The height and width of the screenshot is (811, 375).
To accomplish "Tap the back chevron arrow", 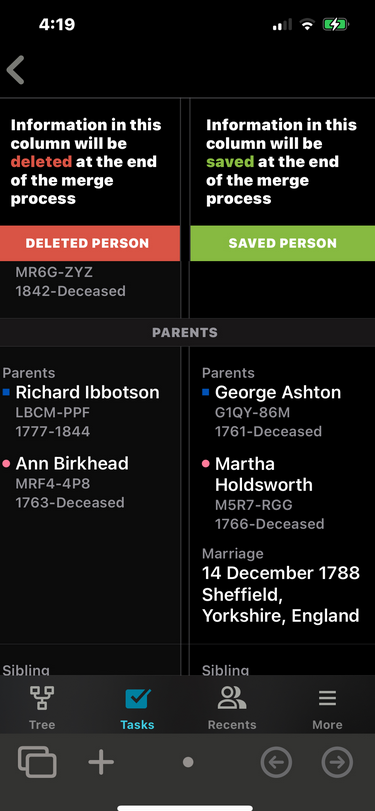I will pos(16,70).
